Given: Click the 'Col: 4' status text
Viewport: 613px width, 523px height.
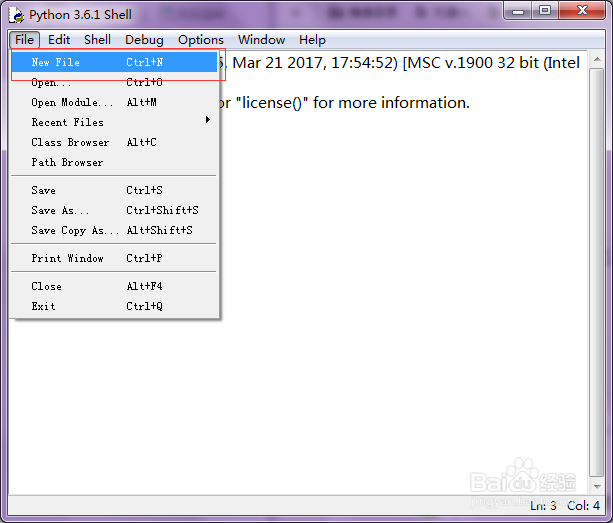Looking at the screenshot, I should [583, 506].
